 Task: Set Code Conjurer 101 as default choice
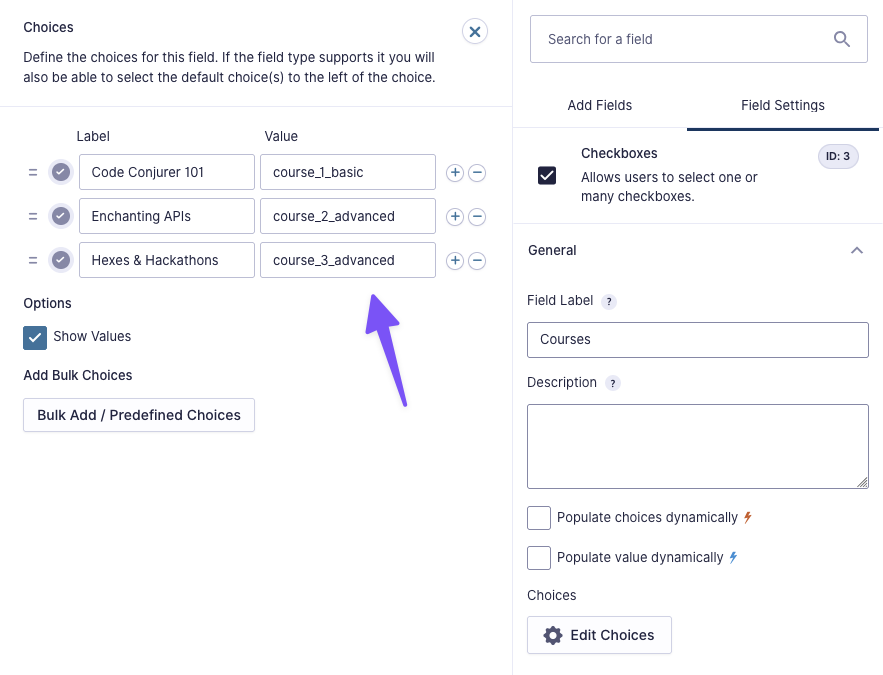click(x=61, y=173)
